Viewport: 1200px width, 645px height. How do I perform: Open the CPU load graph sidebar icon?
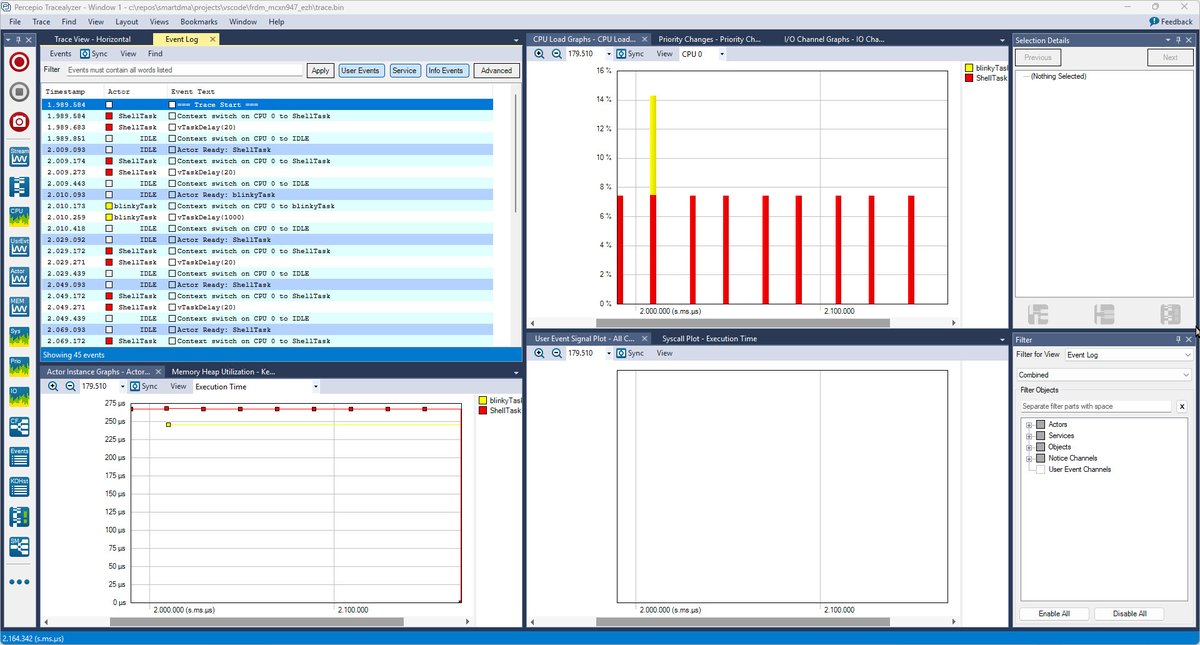19,217
